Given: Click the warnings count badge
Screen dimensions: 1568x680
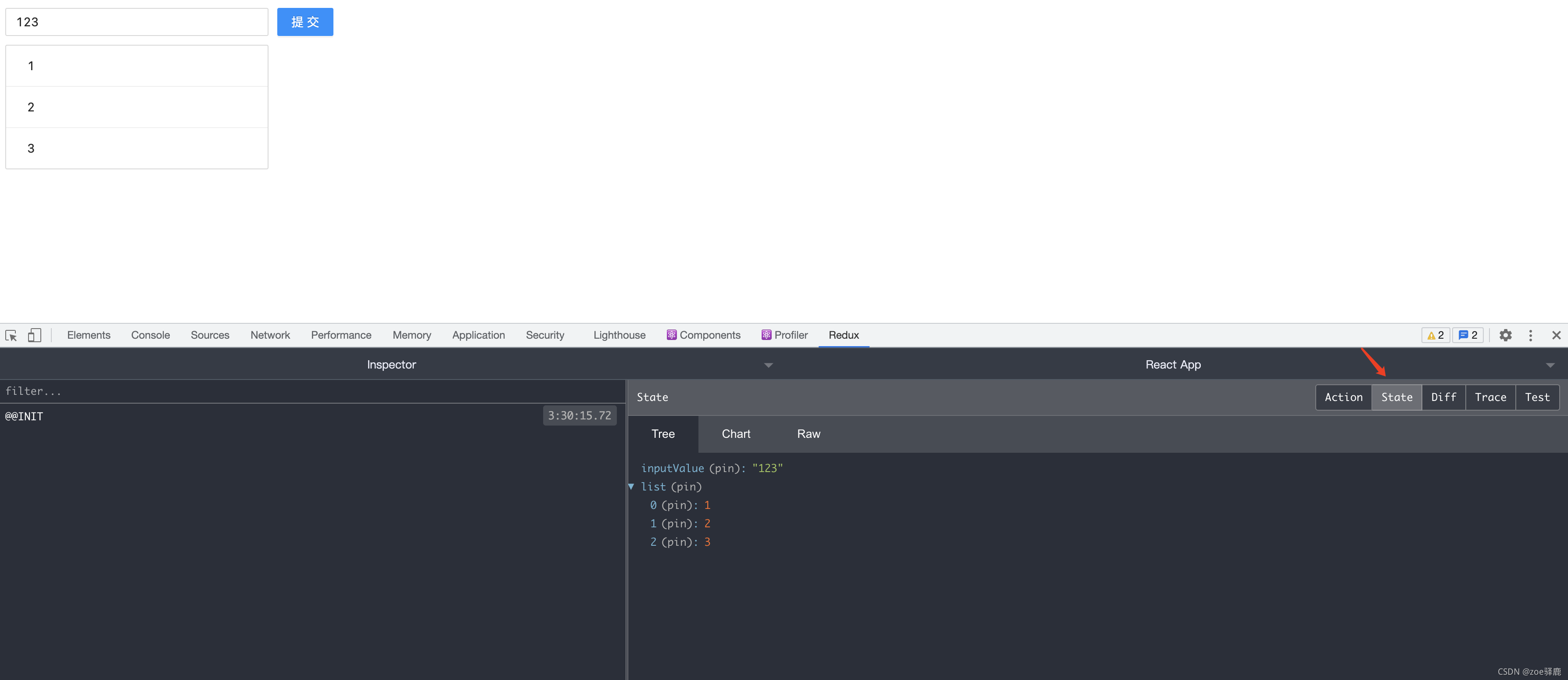Looking at the screenshot, I should [1436, 336].
